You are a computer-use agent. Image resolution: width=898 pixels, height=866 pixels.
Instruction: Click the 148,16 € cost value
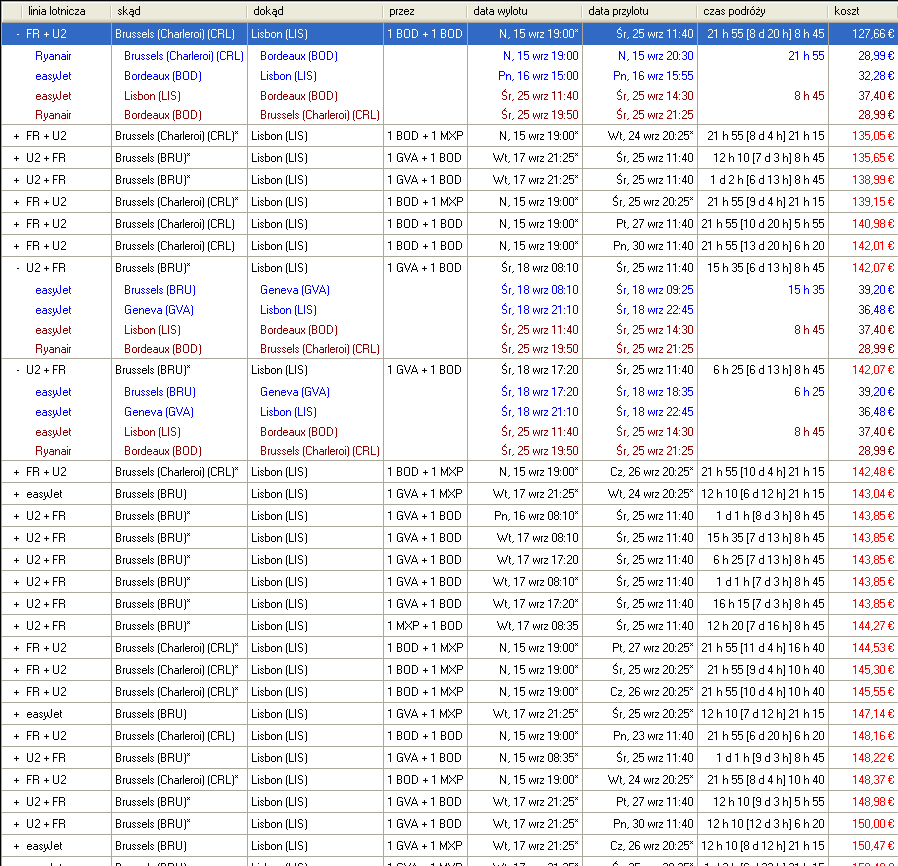(x=873, y=736)
